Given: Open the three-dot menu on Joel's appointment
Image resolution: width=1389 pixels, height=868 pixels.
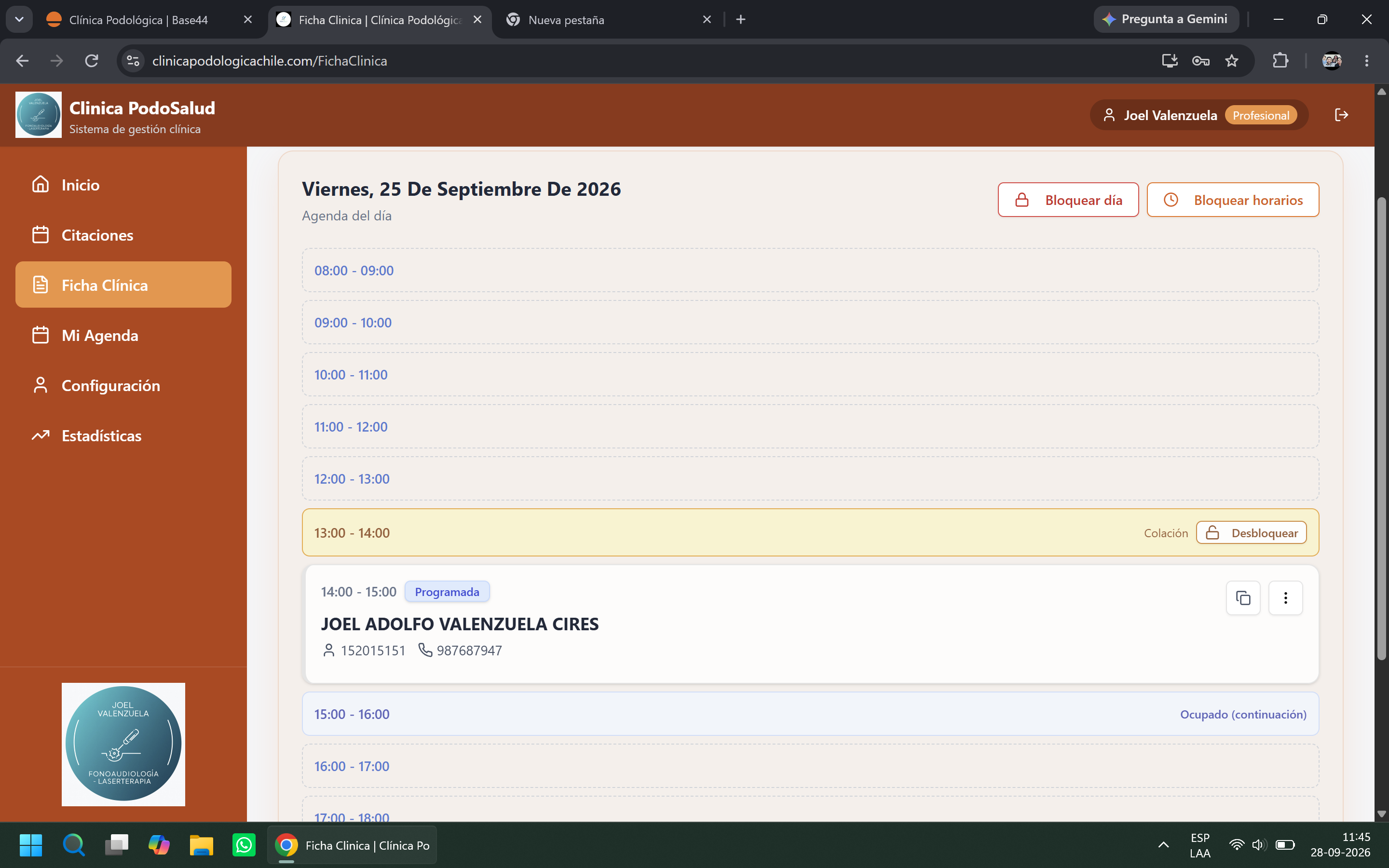Looking at the screenshot, I should [1286, 598].
